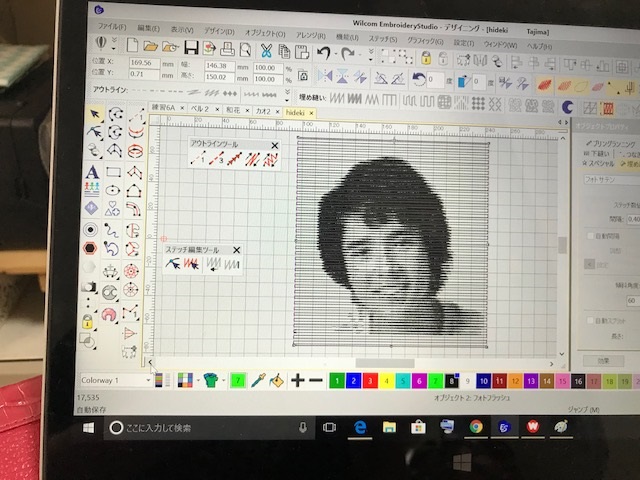Cut selection with the scissors icon
Image resolution: width=640 pixels, height=480 pixels.
coord(266,51)
